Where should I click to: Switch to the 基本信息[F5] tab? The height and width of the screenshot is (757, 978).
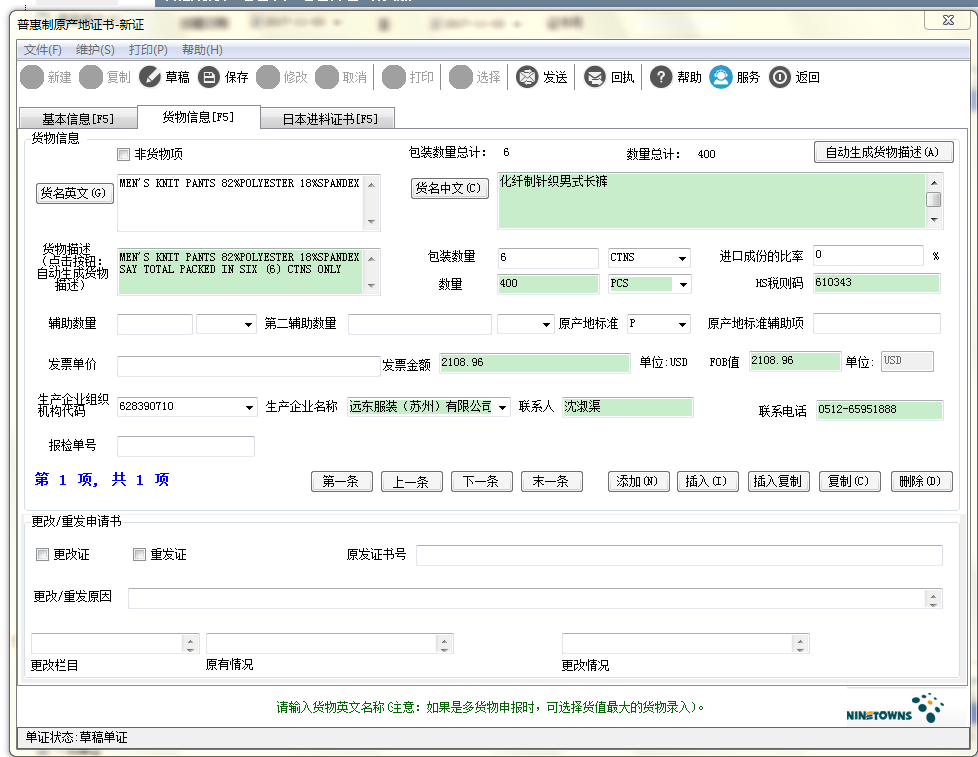coord(78,119)
